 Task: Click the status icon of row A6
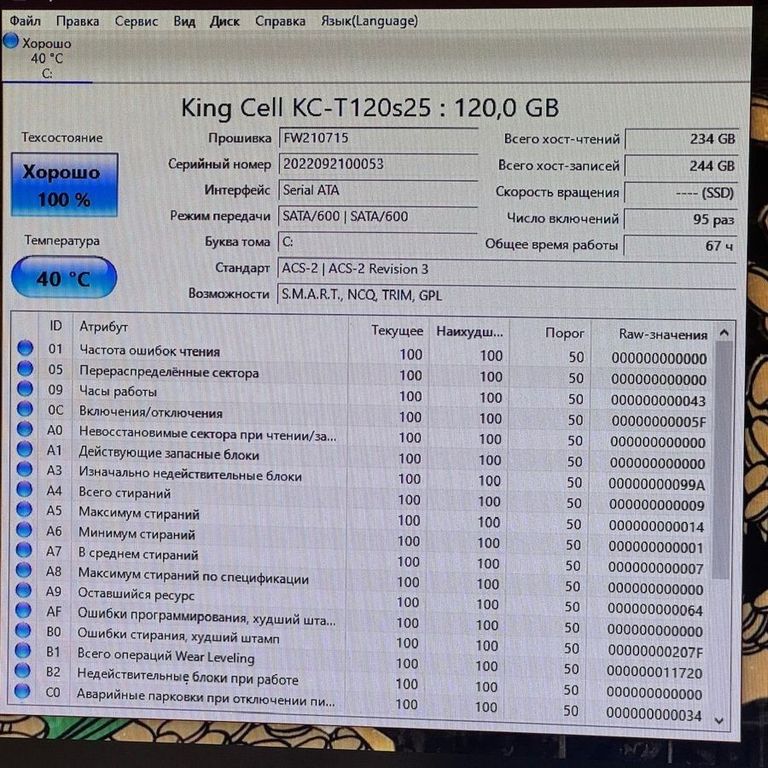(x=24, y=530)
